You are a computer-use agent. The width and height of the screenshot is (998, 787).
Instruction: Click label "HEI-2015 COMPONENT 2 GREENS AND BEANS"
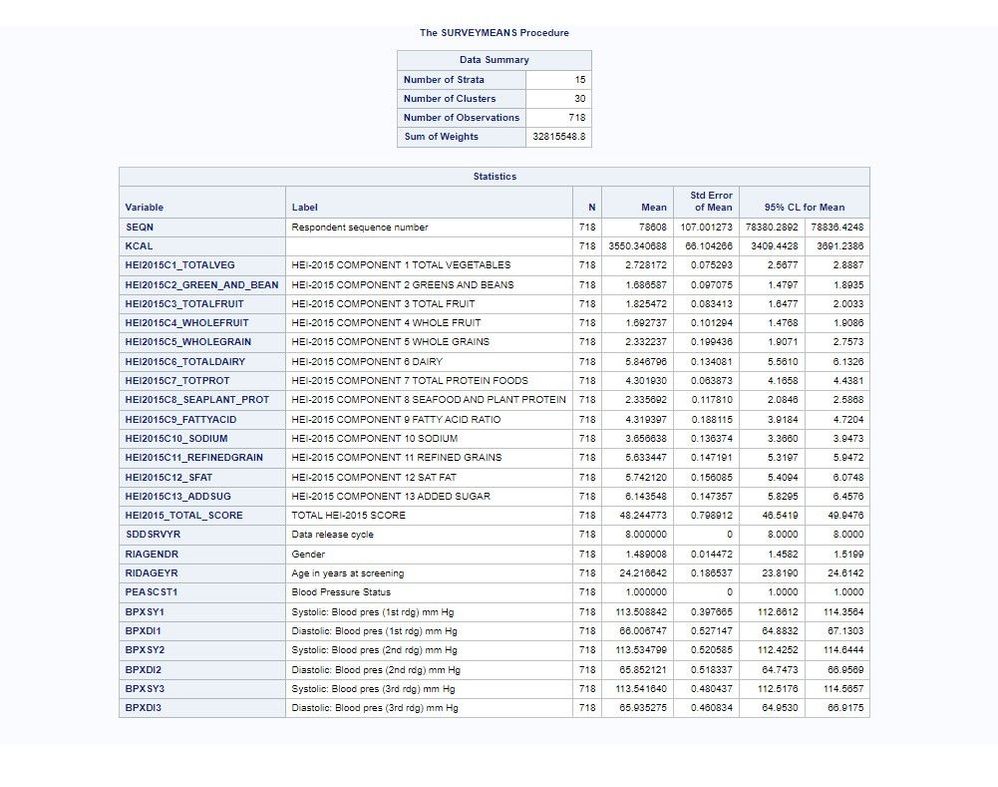(x=402, y=285)
